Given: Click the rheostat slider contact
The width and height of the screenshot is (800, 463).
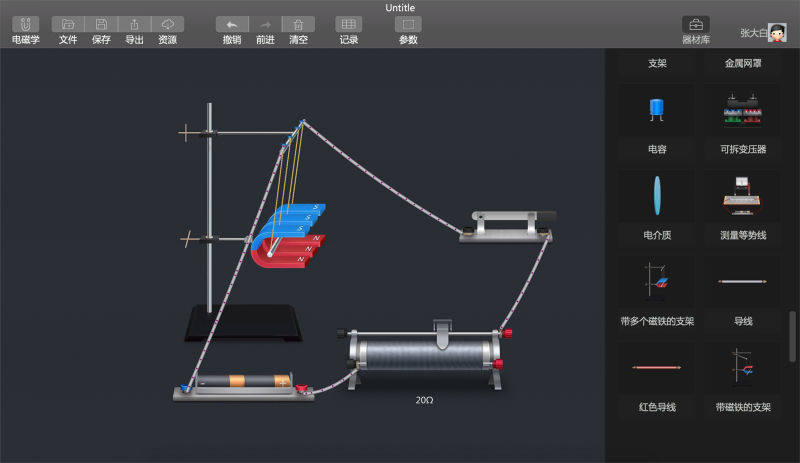Looking at the screenshot, I should tap(442, 328).
